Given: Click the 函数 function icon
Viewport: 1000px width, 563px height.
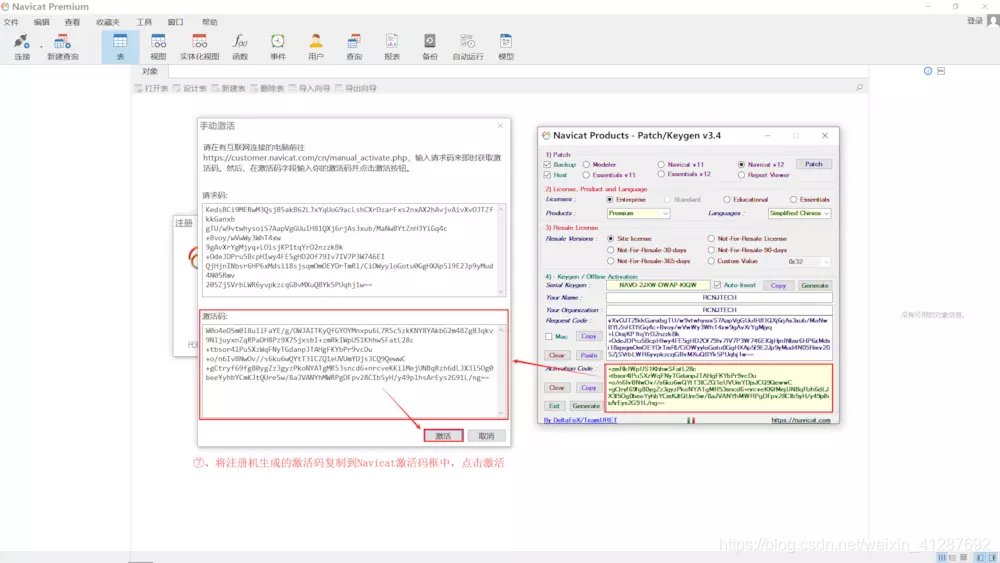Looking at the screenshot, I should click(x=240, y=47).
